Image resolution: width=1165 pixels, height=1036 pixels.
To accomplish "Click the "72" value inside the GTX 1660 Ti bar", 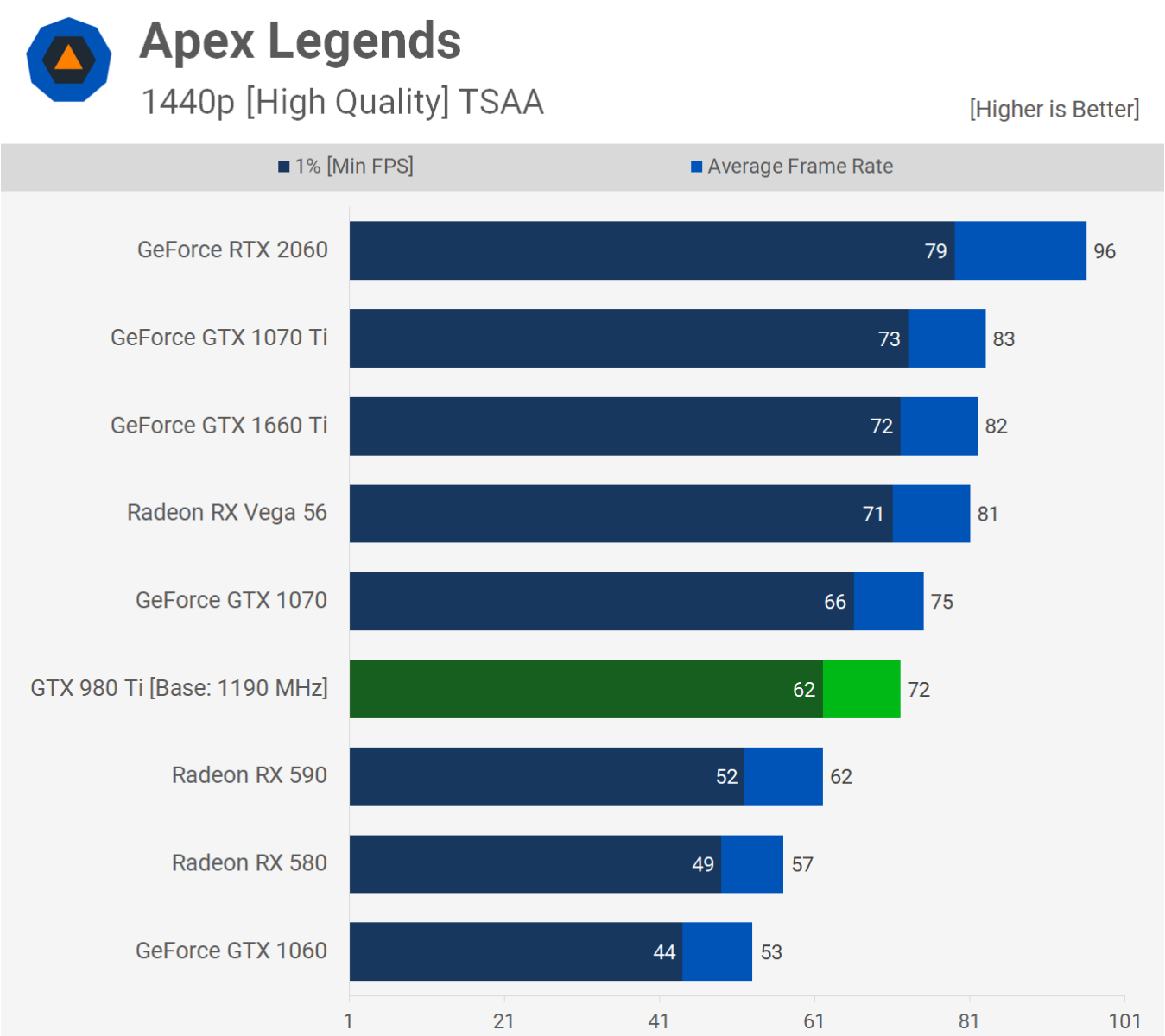I will point(882,426).
